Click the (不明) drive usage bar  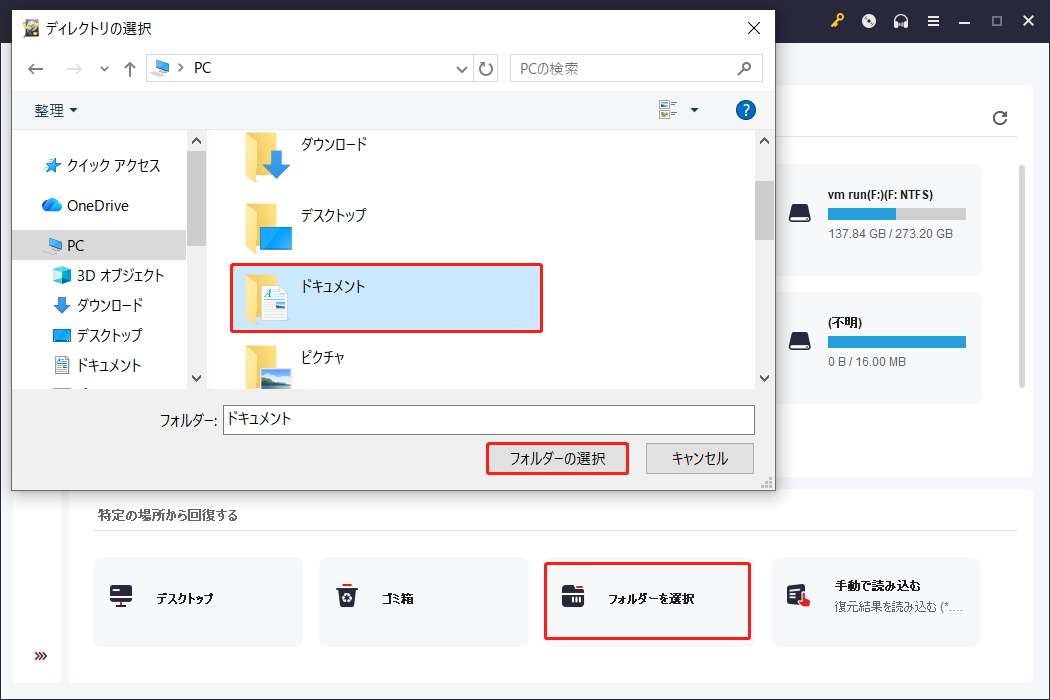coord(897,342)
